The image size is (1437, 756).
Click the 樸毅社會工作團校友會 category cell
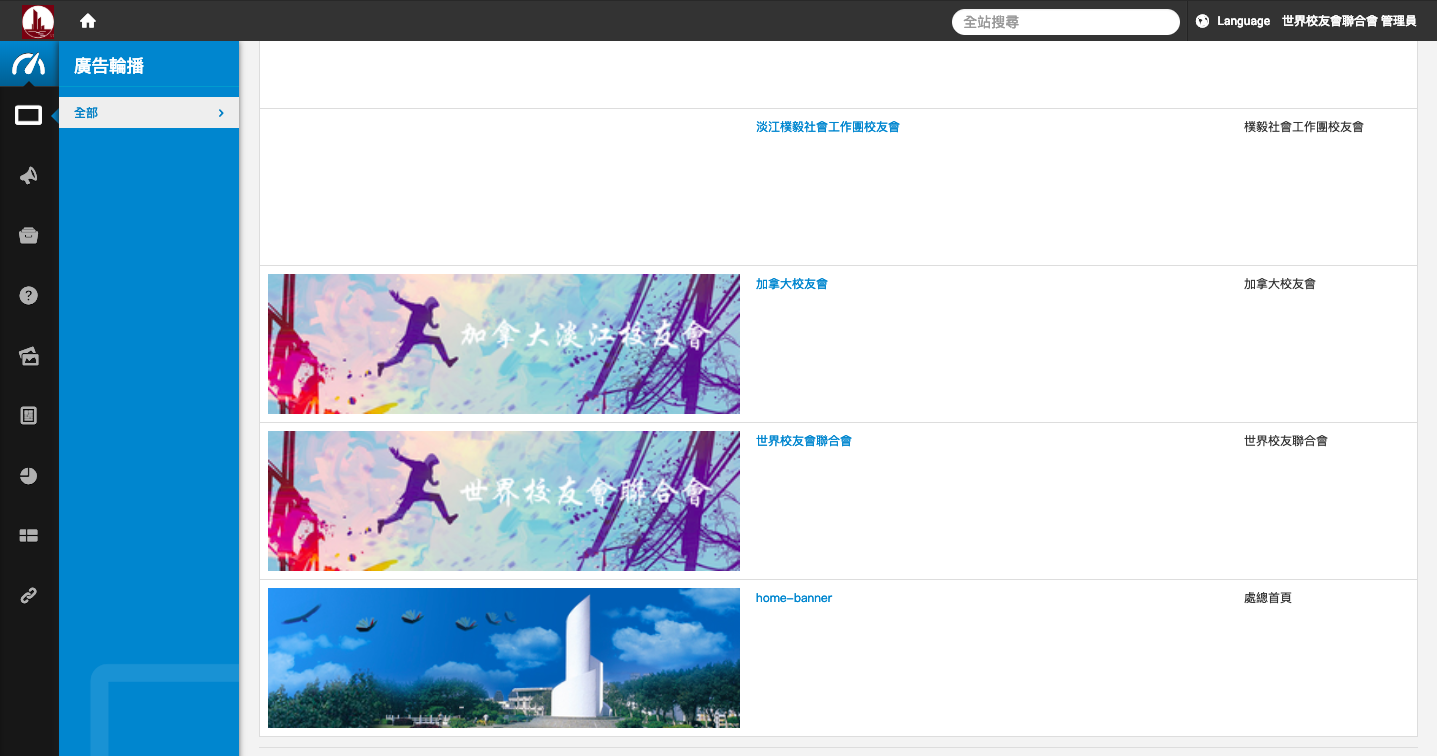pyautogui.click(x=1304, y=127)
